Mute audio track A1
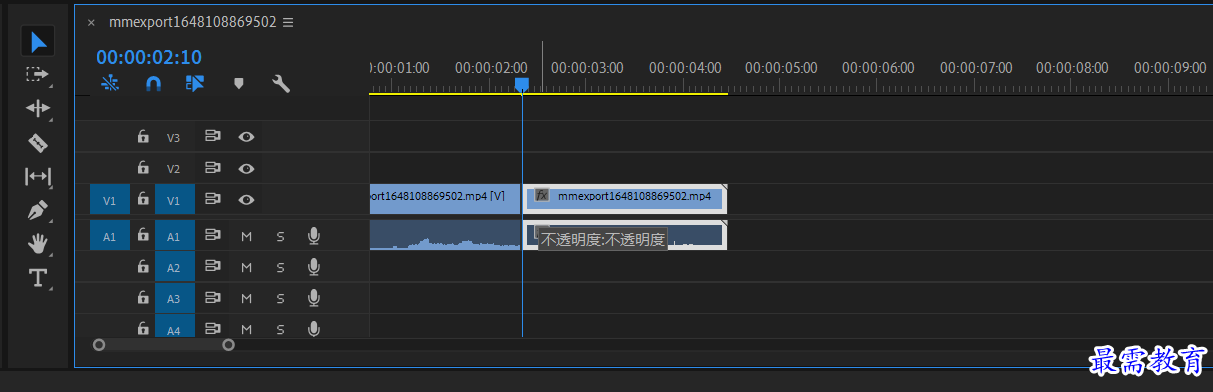The image size is (1213, 392). pos(246,237)
